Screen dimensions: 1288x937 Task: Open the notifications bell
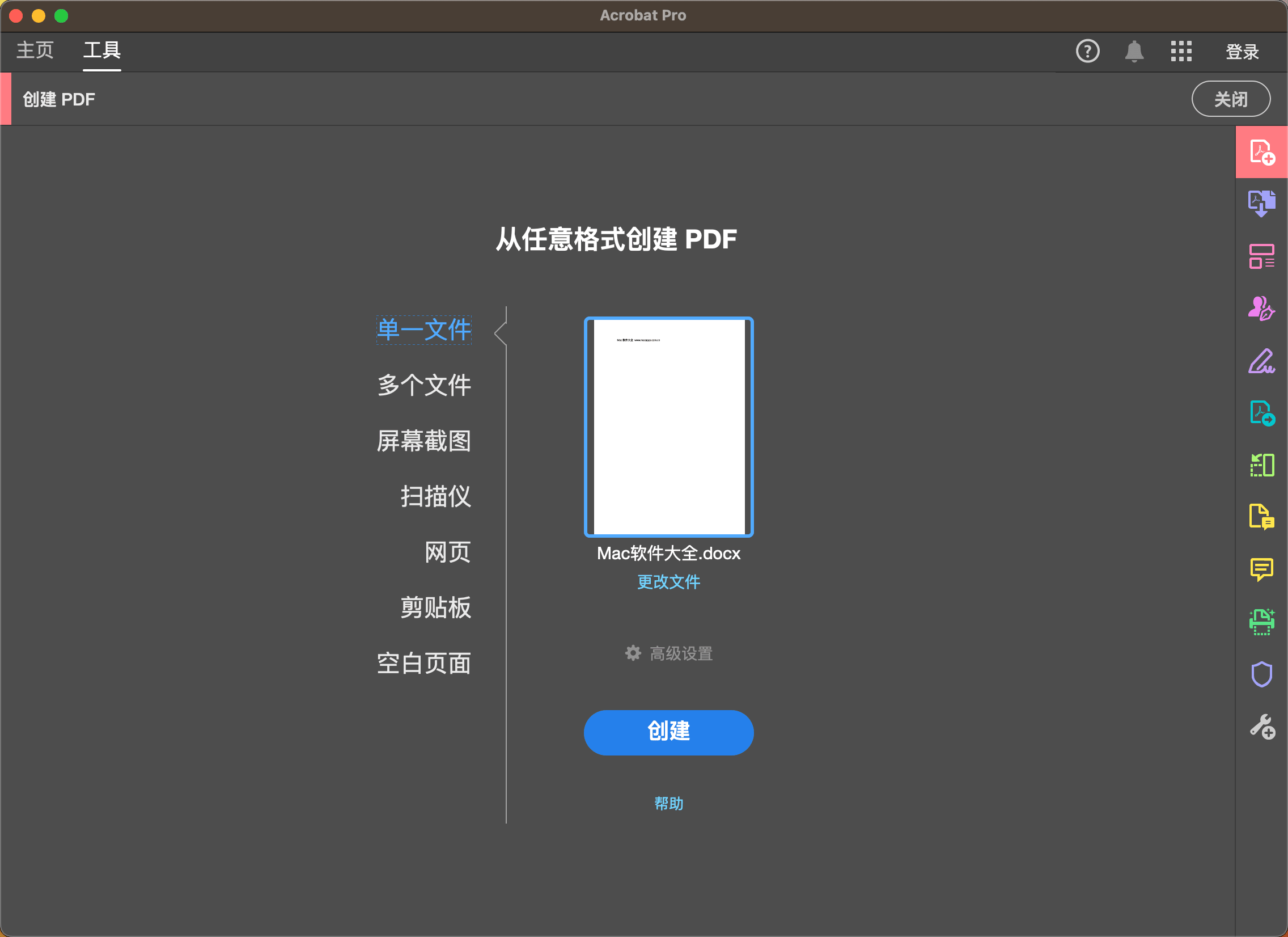(x=1134, y=51)
